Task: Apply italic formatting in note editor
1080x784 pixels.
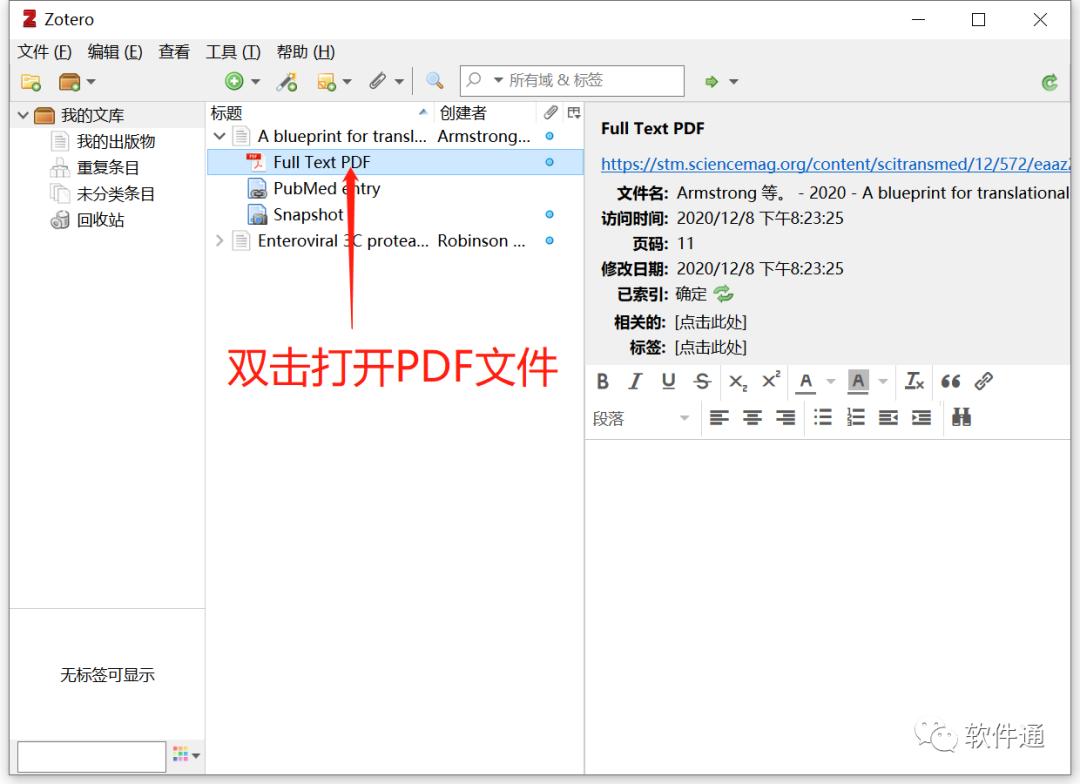Action: [635, 381]
